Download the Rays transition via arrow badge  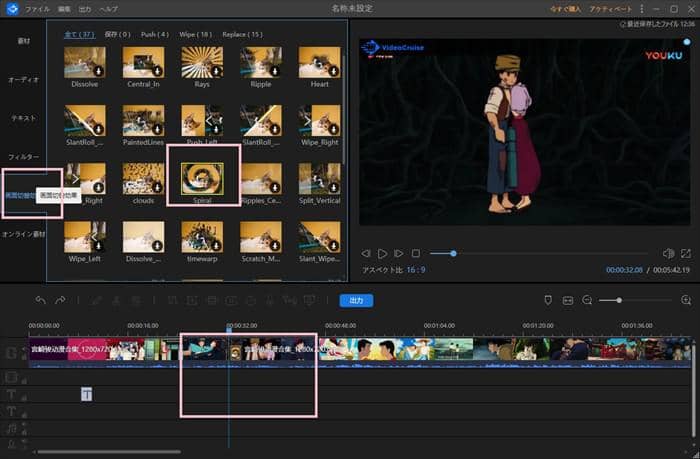point(216,71)
